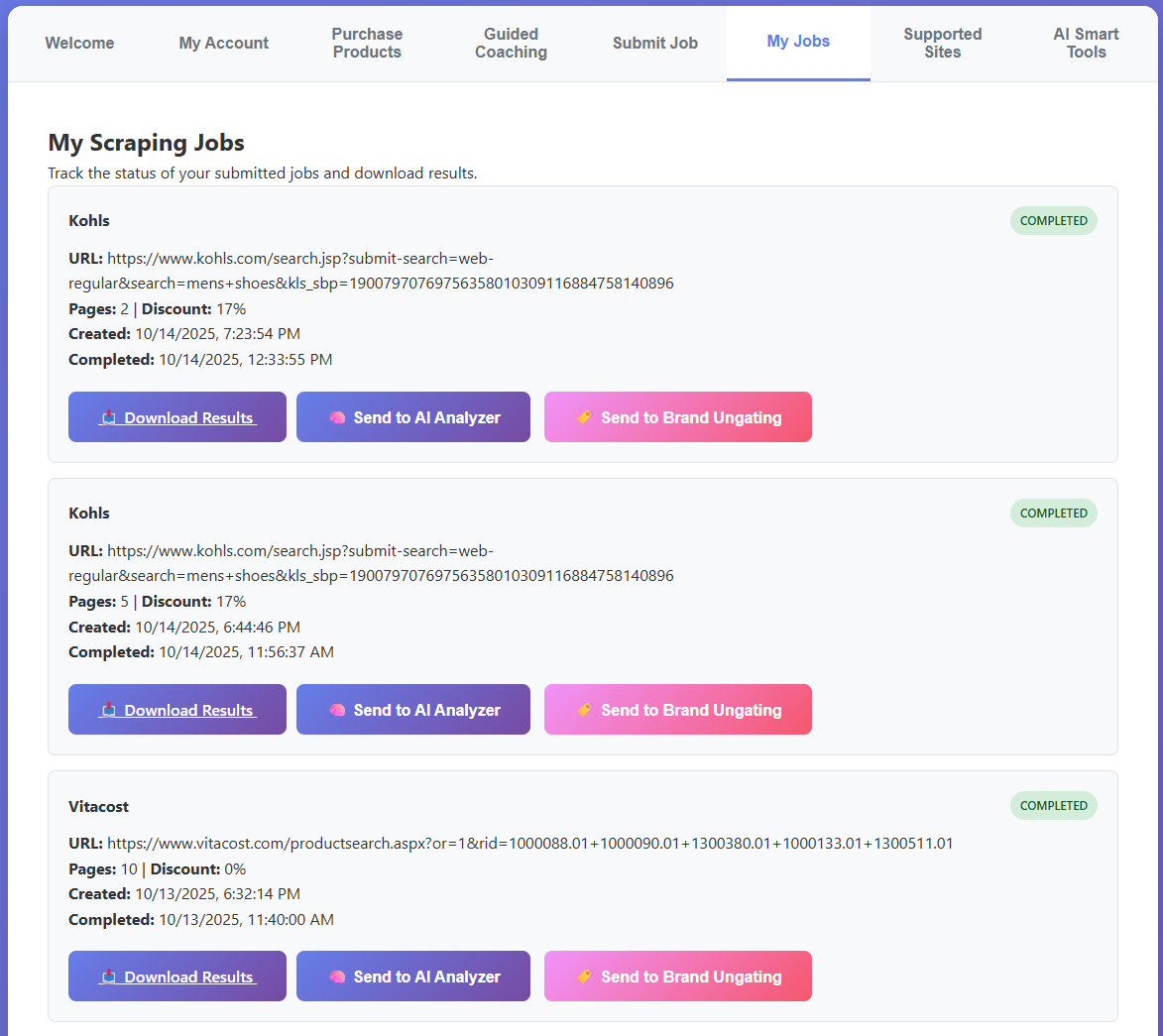
Task: Switch to the Welcome tab
Action: pyautogui.click(x=79, y=43)
